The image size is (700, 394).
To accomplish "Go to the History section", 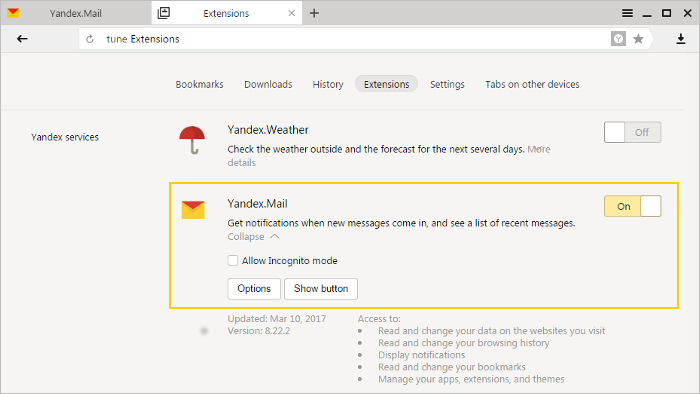I will (328, 84).
